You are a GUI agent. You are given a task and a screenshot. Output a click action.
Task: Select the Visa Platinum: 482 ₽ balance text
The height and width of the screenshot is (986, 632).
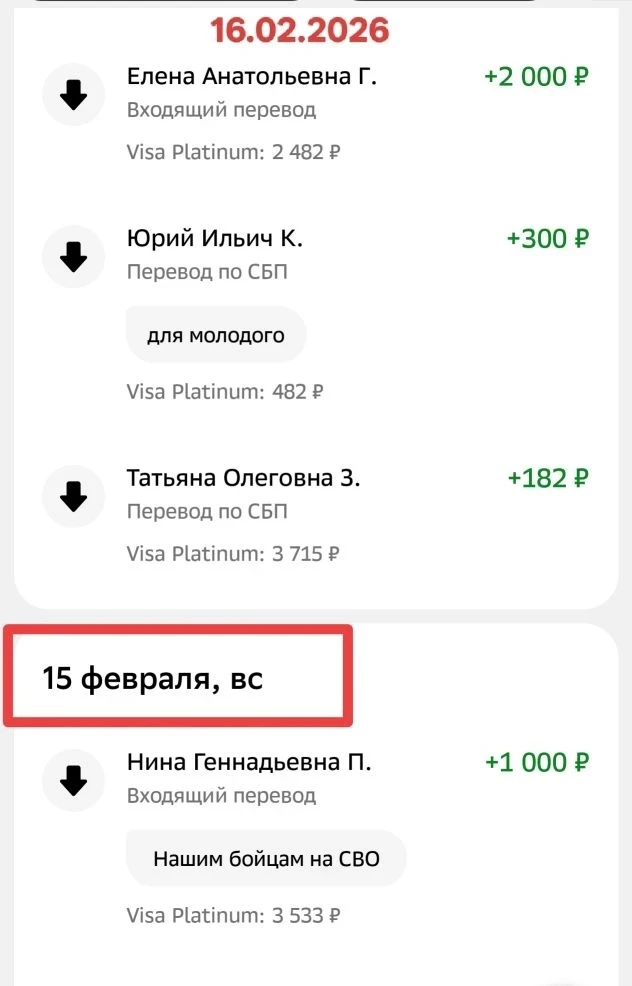pos(225,392)
